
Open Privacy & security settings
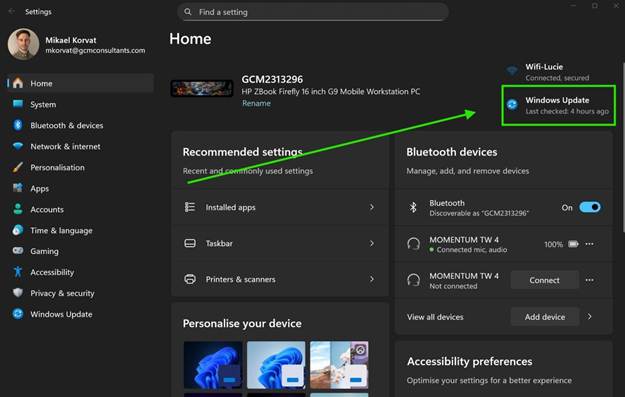[x=80, y=293]
